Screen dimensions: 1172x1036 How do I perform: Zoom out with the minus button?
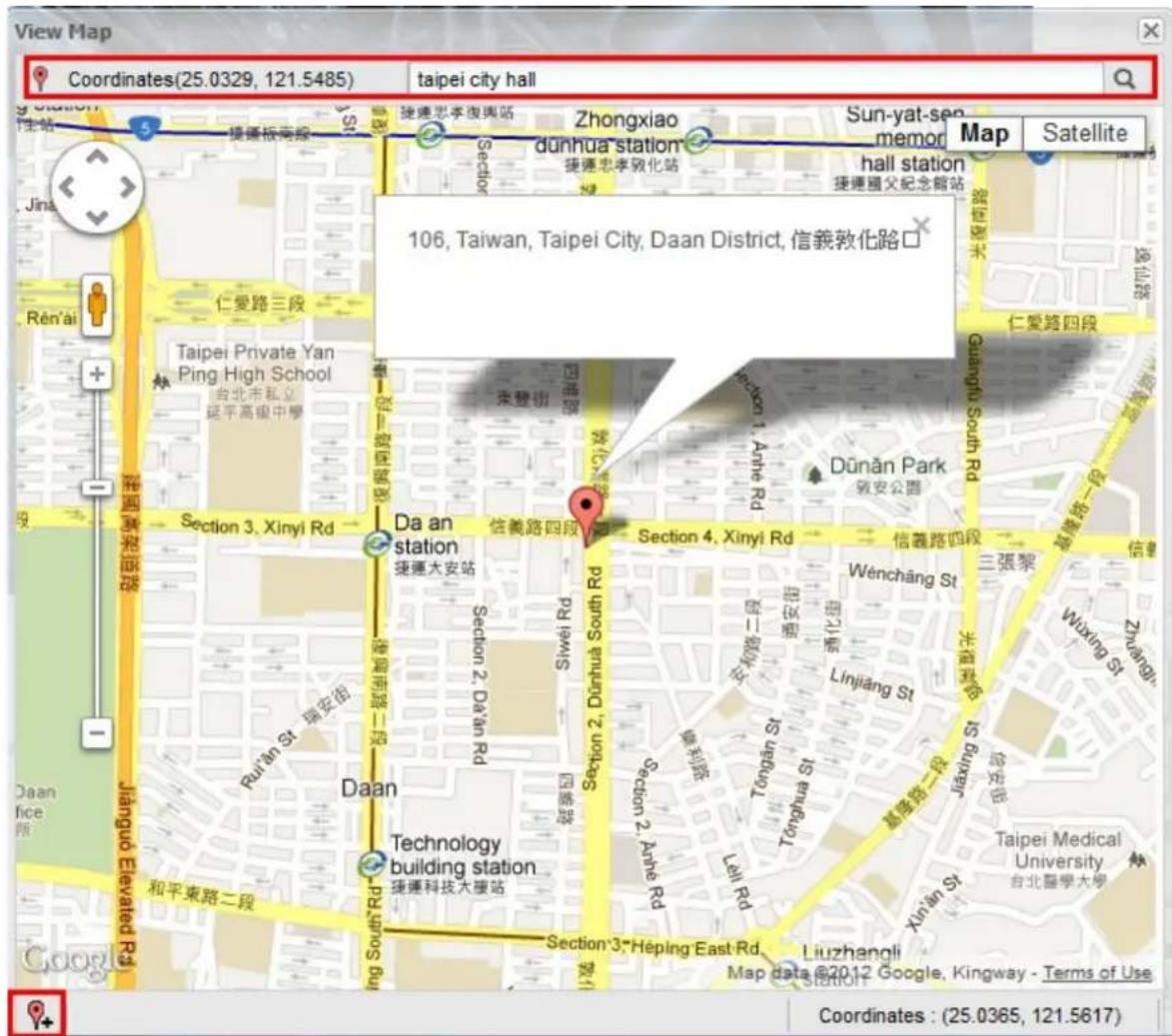tap(97, 732)
